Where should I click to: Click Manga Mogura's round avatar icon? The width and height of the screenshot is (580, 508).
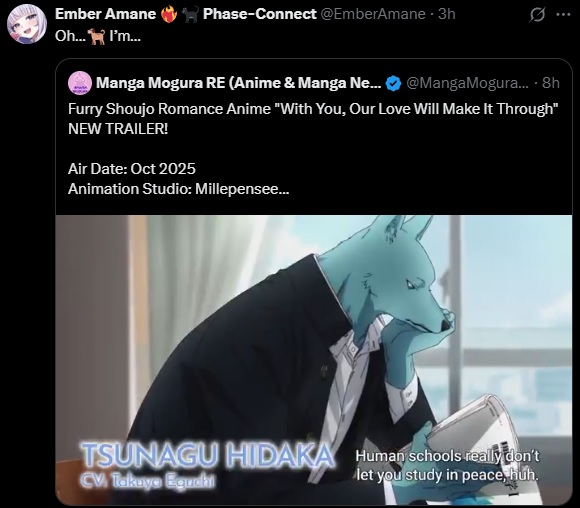[80, 83]
